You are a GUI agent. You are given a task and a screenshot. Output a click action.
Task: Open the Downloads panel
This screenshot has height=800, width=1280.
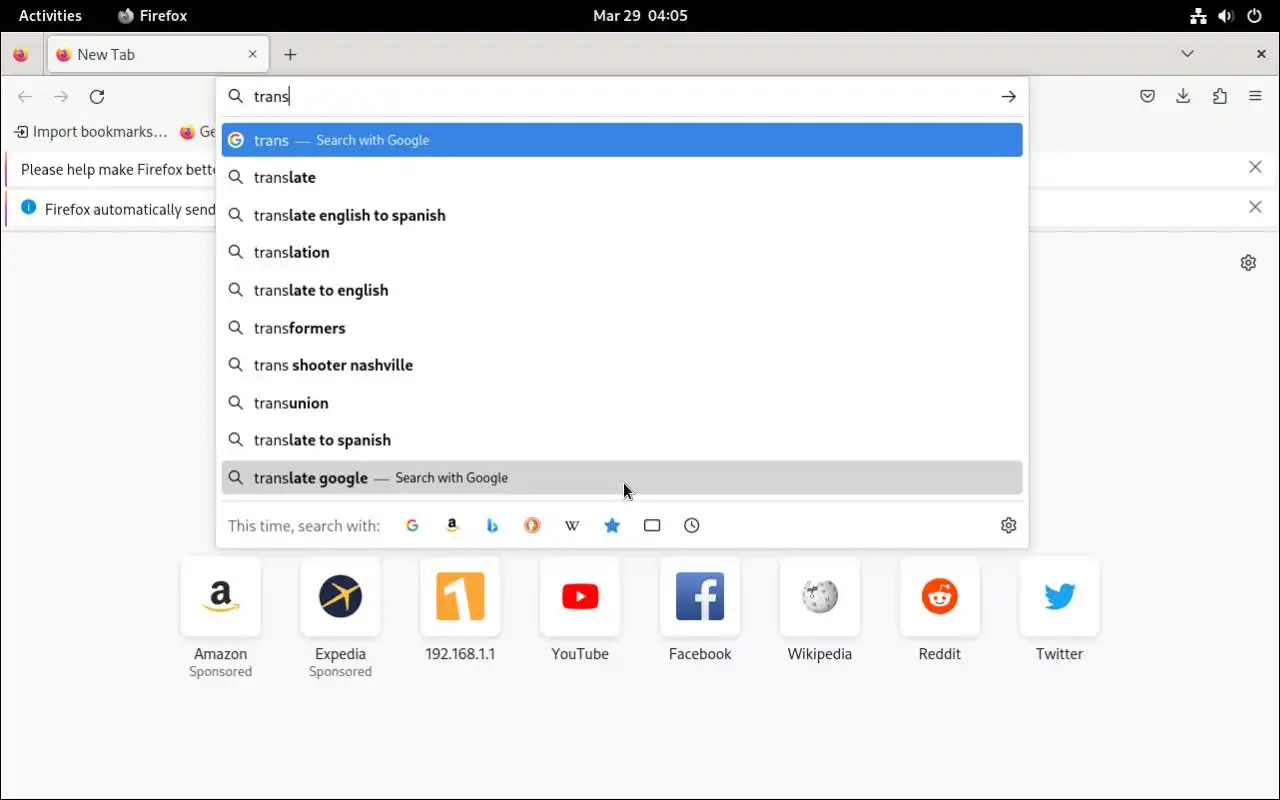click(1183, 96)
